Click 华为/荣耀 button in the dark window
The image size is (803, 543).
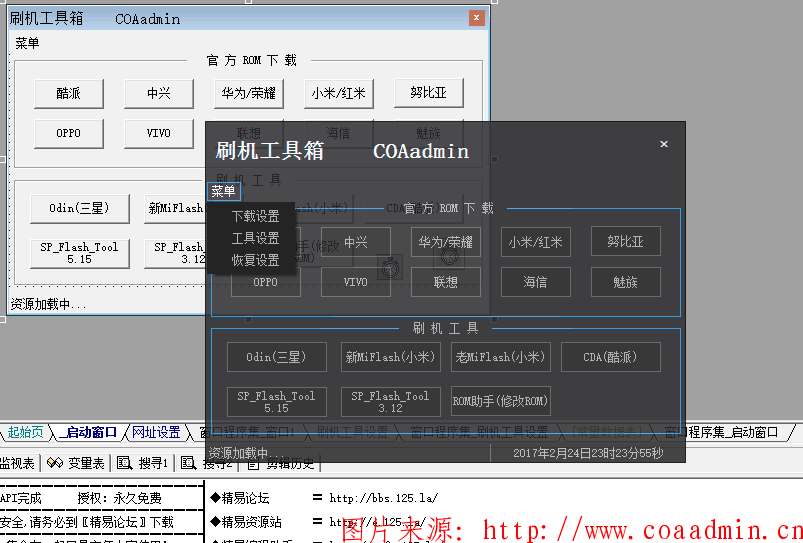point(446,242)
